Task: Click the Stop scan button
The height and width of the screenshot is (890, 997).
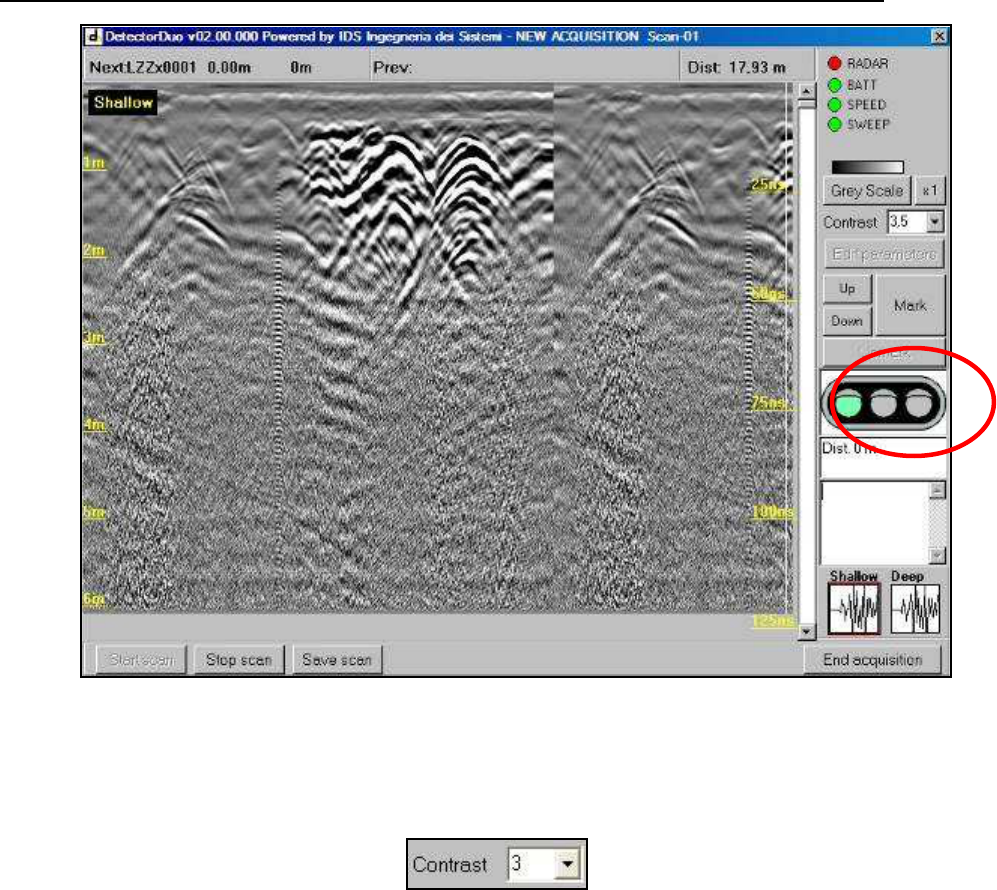Action: click(238, 660)
